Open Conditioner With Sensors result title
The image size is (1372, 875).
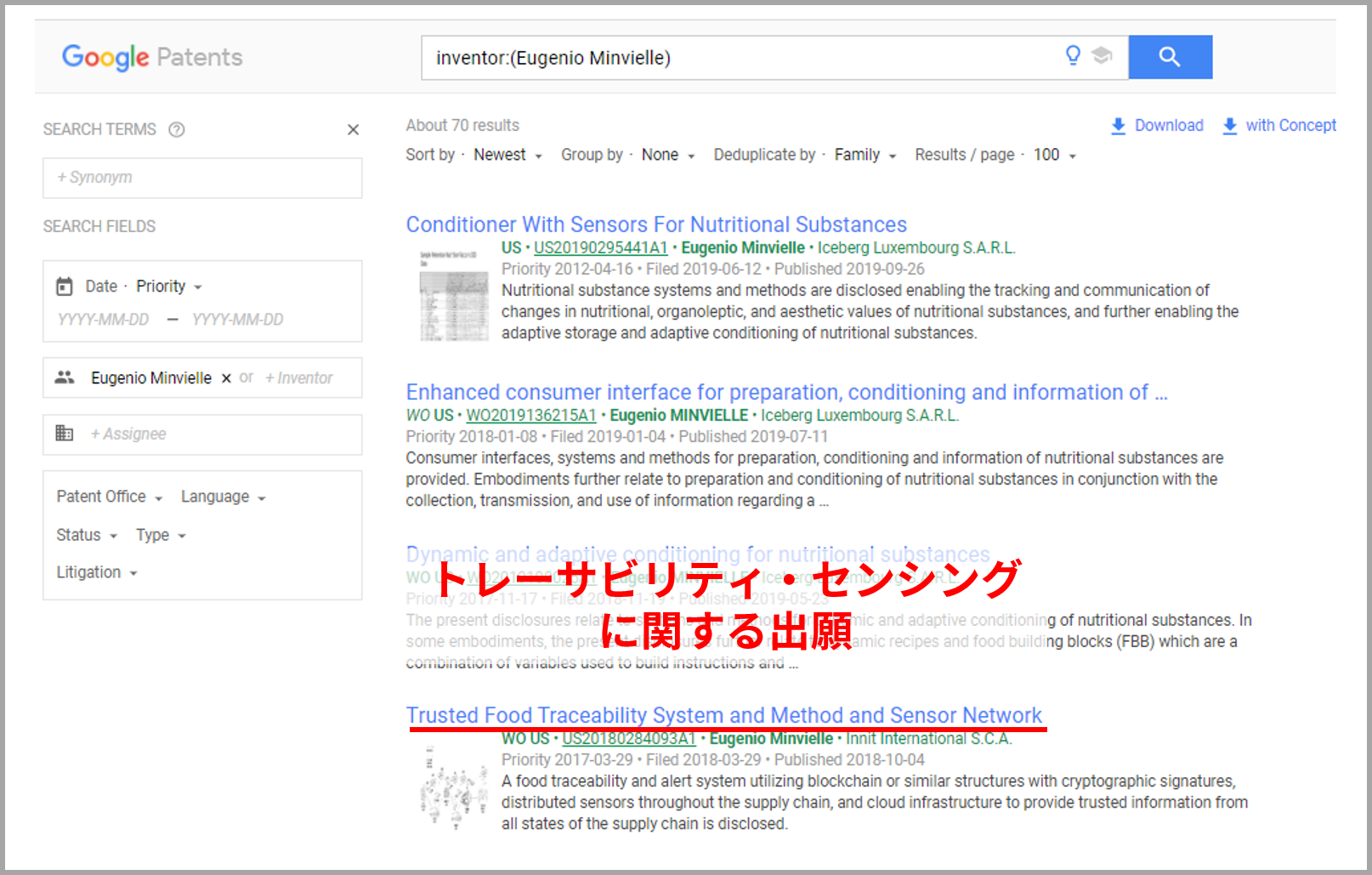click(x=656, y=224)
